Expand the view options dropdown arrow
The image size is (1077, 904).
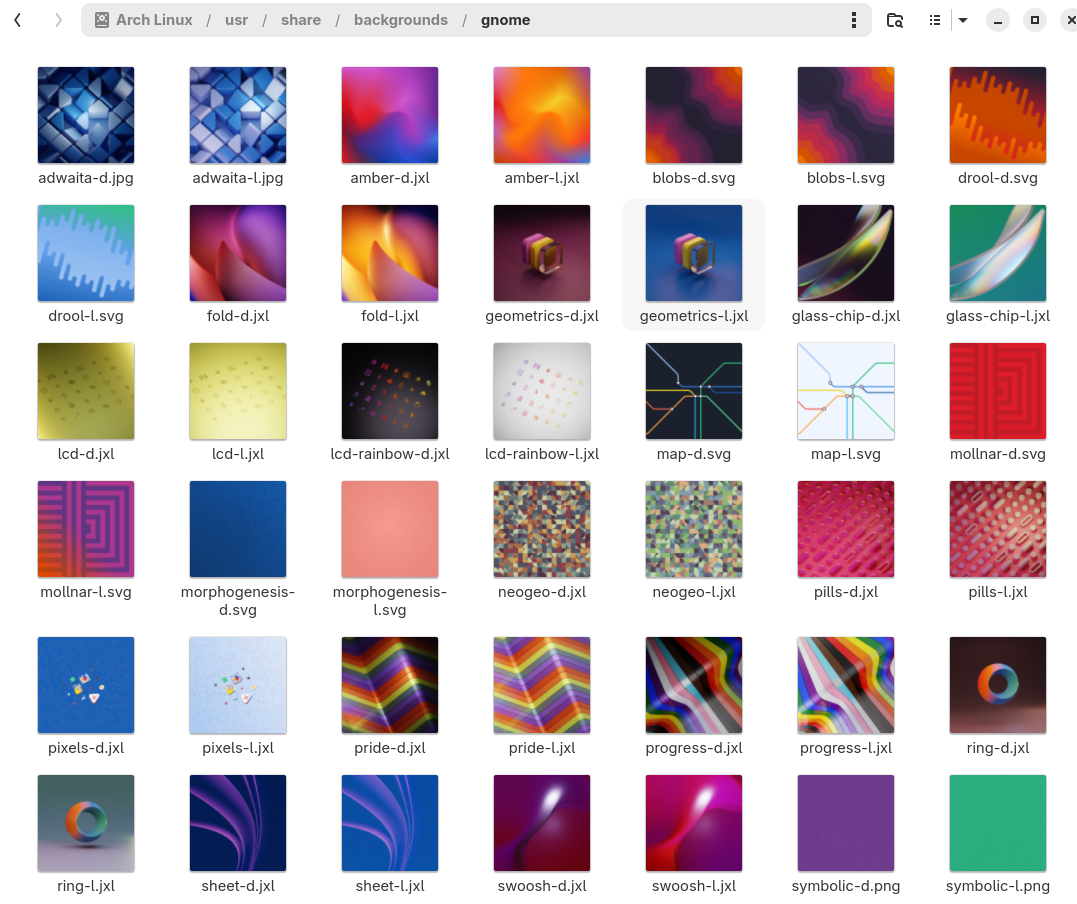coord(963,21)
